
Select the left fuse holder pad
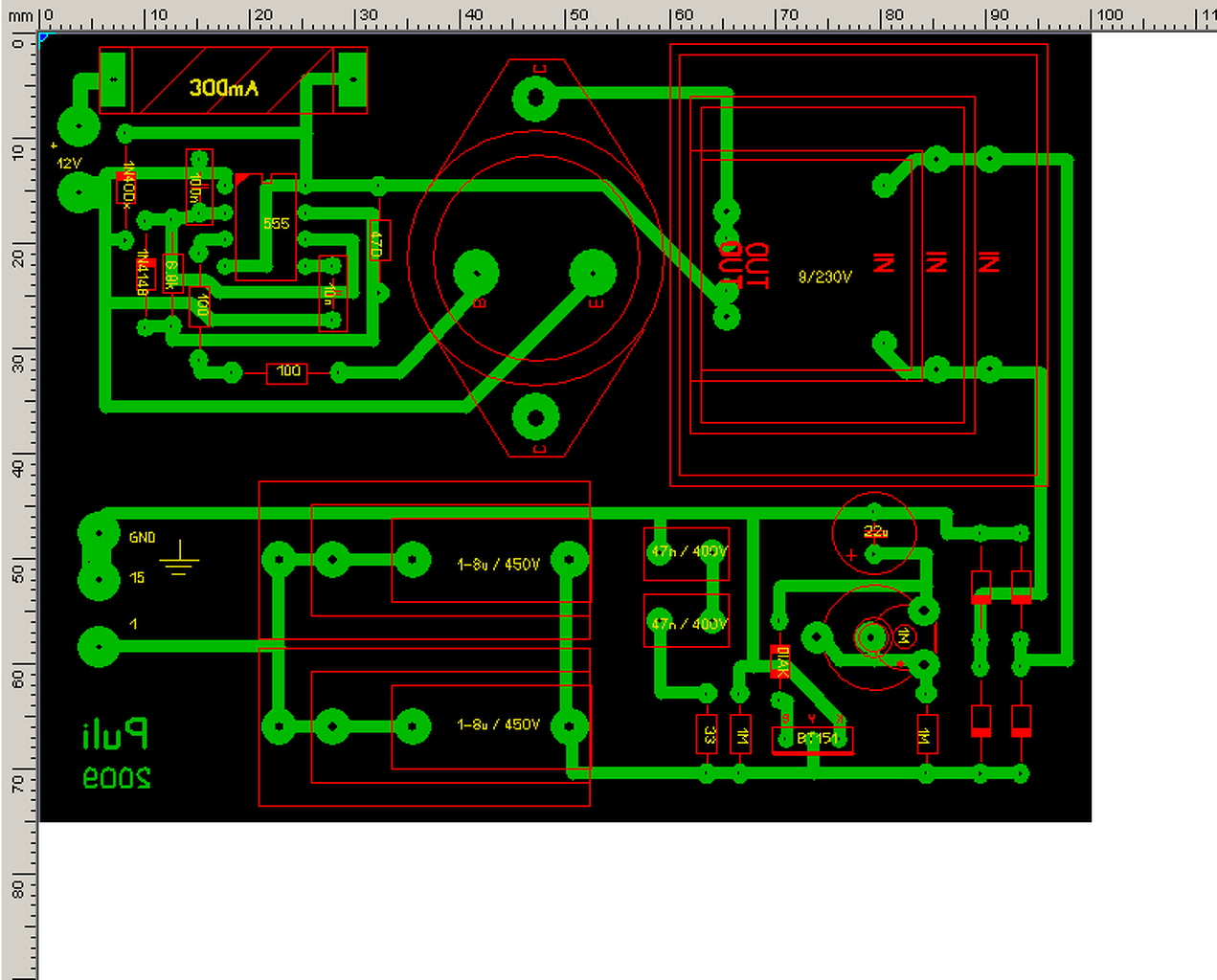(114, 80)
